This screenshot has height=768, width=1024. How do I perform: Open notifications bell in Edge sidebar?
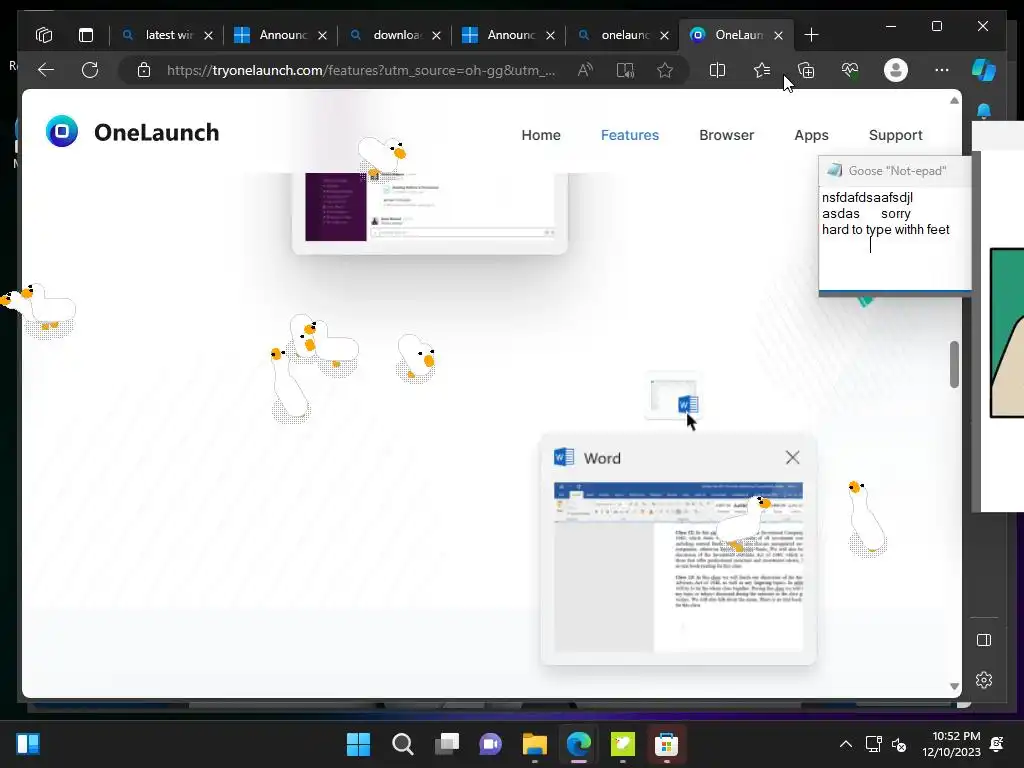tap(984, 112)
